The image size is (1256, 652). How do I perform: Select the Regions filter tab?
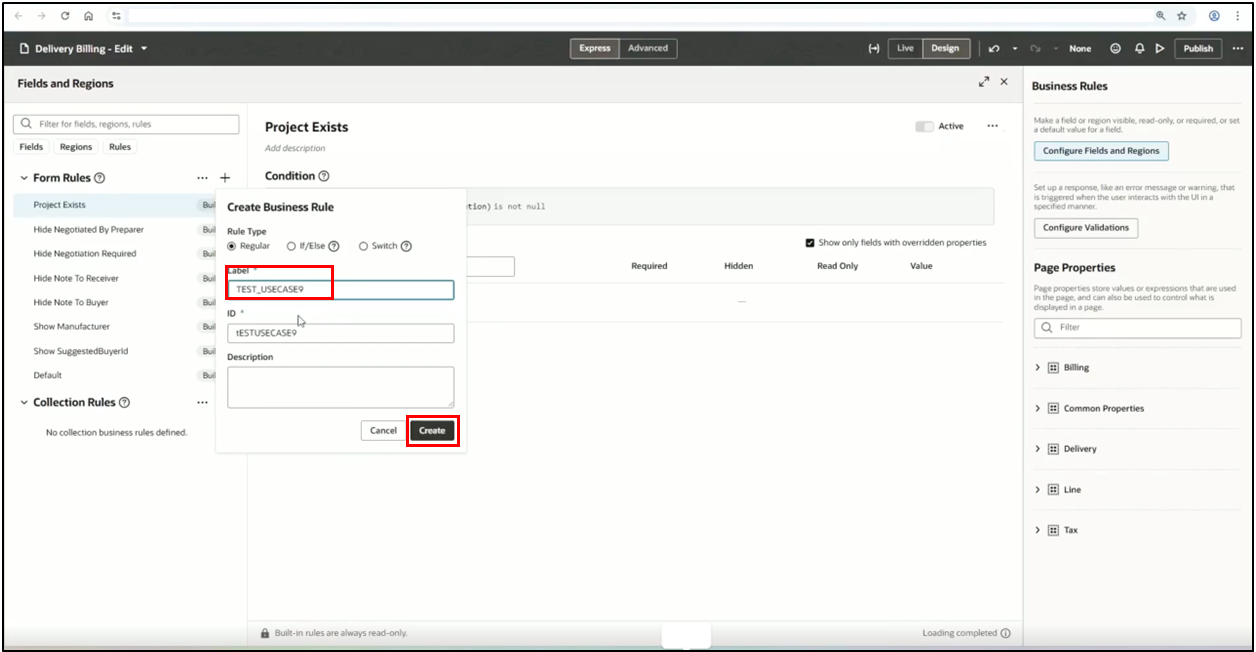(x=75, y=147)
